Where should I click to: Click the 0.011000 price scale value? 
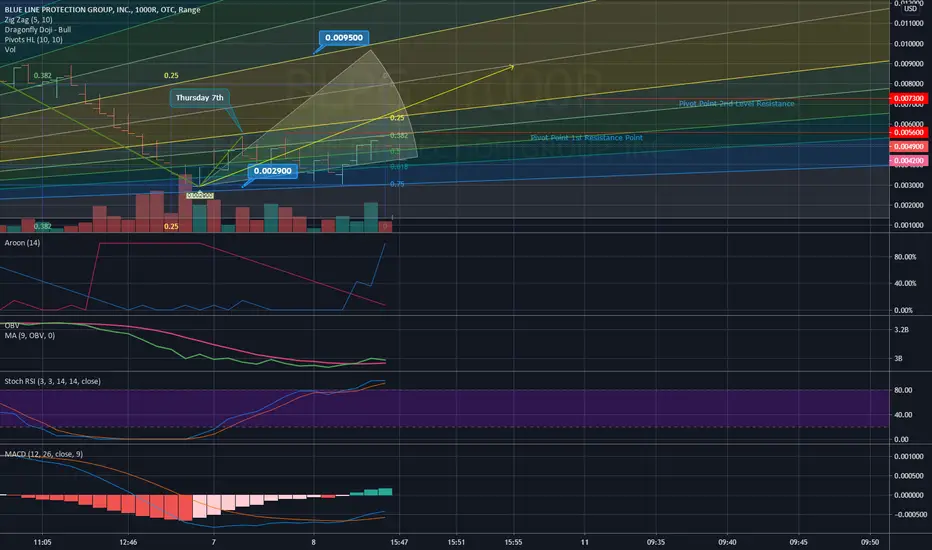click(909, 24)
